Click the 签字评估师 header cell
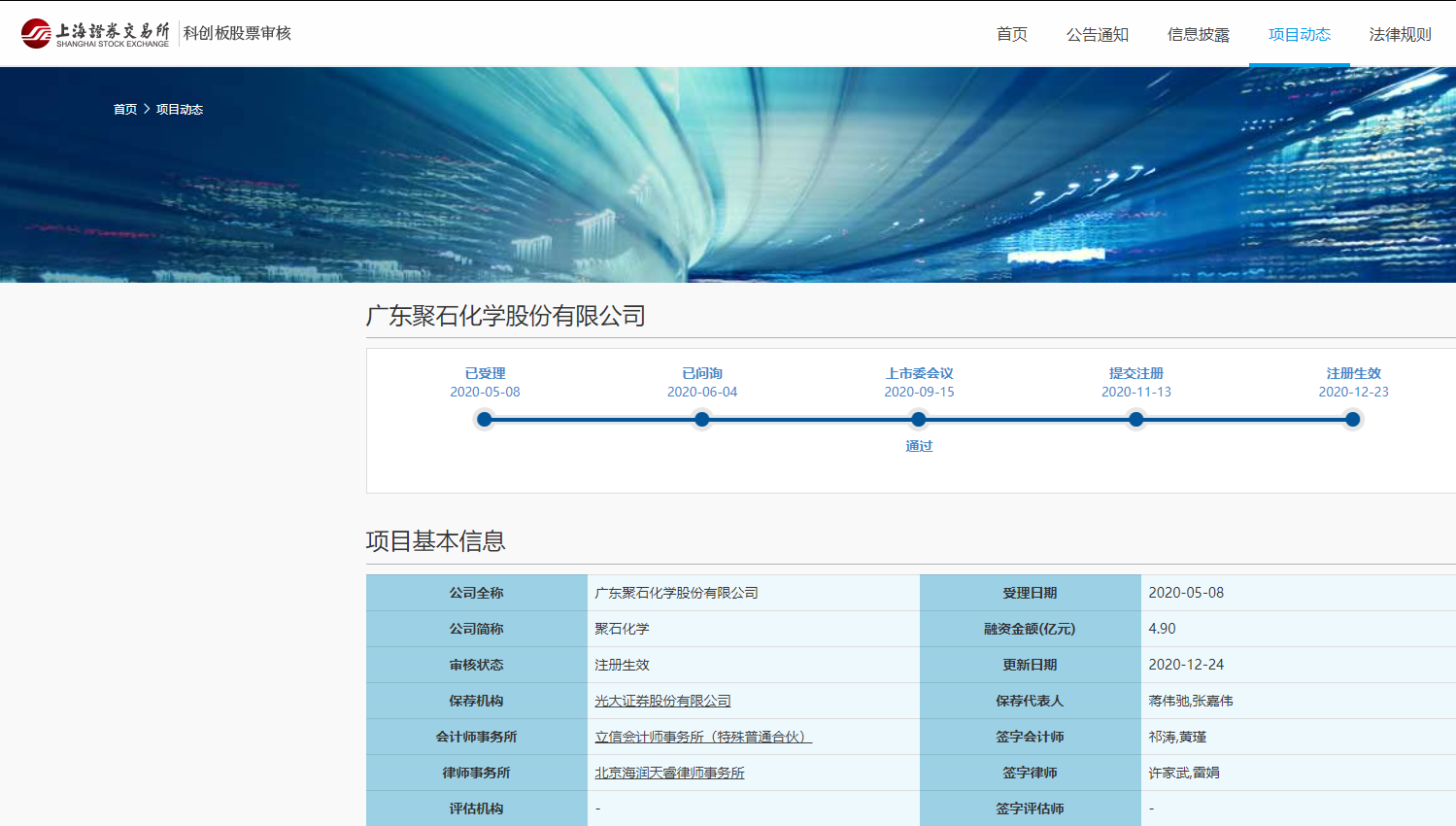This screenshot has width=1456, height=826. click(1031, 809)
